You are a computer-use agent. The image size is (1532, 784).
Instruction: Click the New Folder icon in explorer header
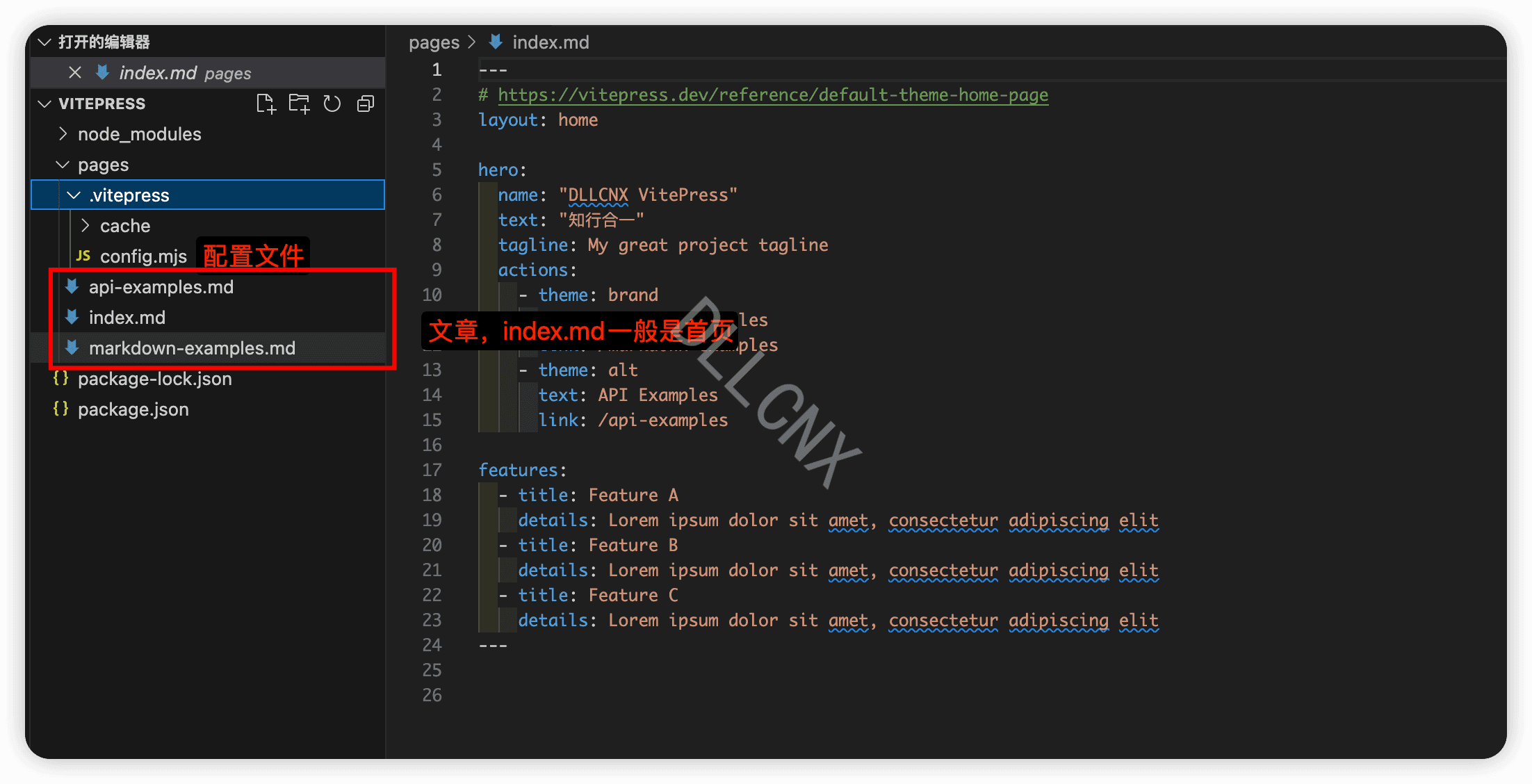pos(299,104)
